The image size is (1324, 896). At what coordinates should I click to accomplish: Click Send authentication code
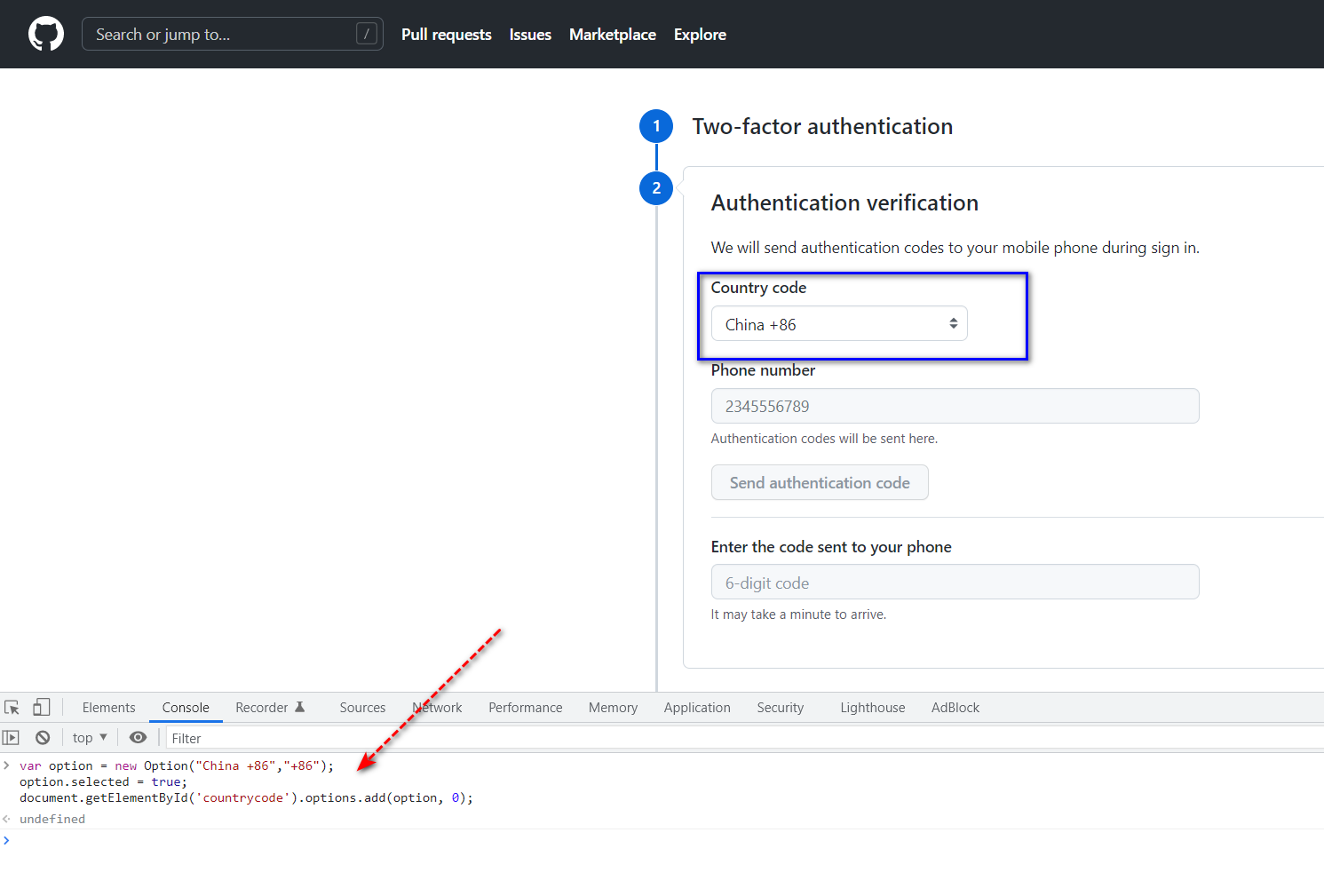coord(819,482)
